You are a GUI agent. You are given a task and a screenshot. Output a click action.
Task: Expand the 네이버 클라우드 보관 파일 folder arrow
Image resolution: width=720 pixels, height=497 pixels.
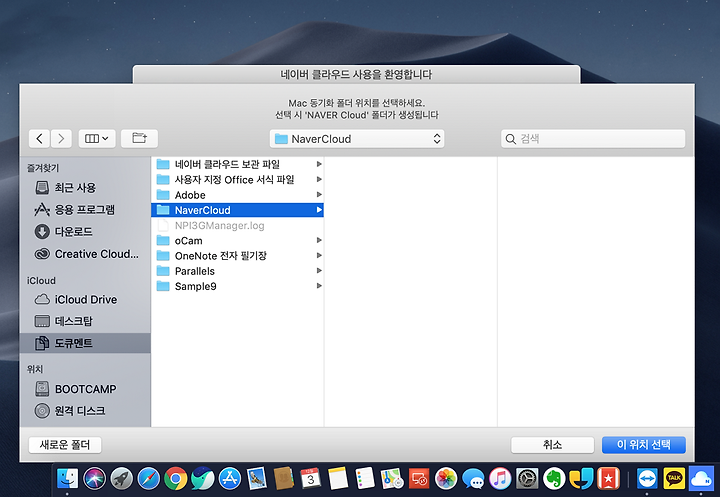coord(319,164)
